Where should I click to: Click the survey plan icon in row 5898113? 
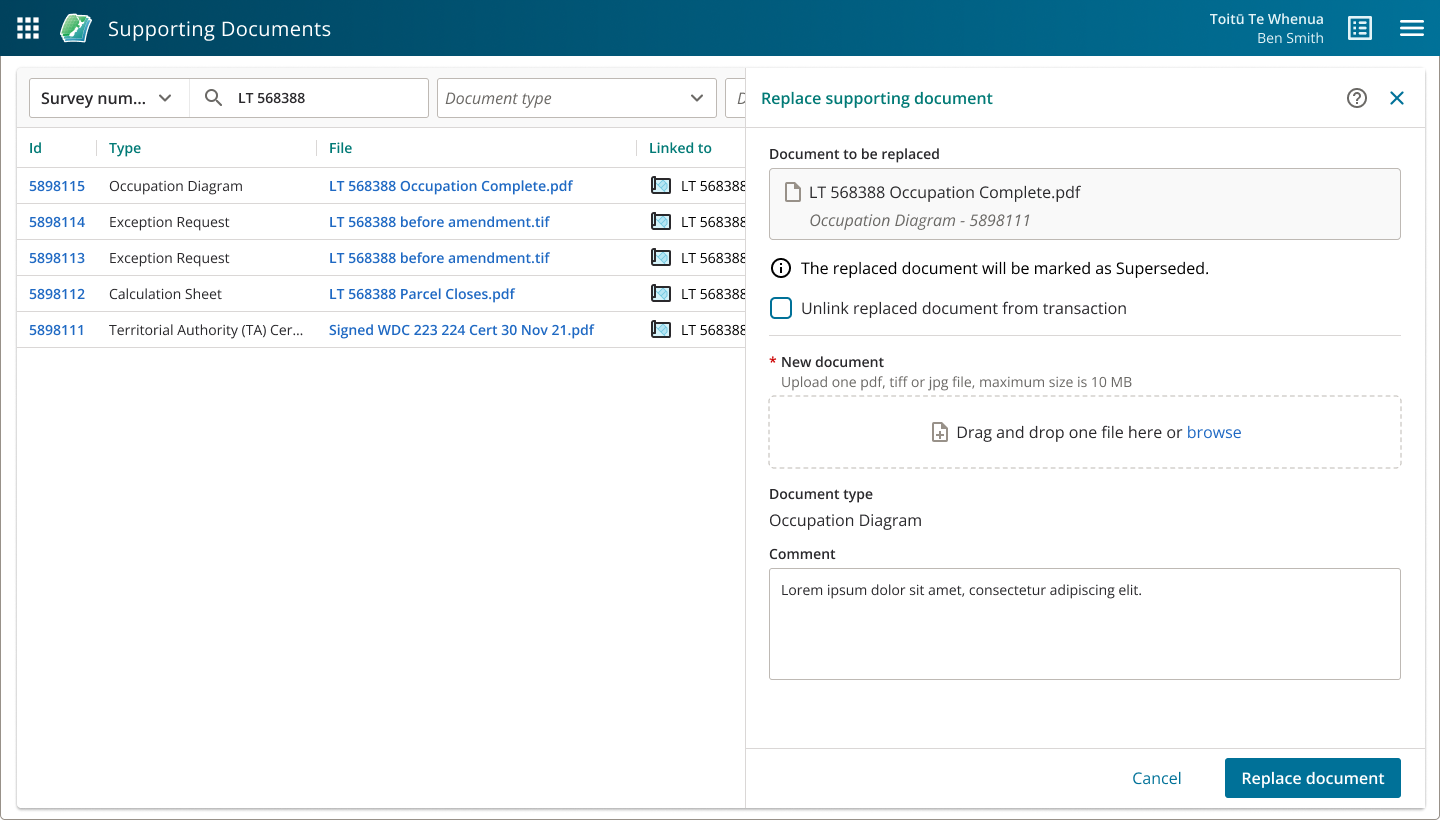660,258
